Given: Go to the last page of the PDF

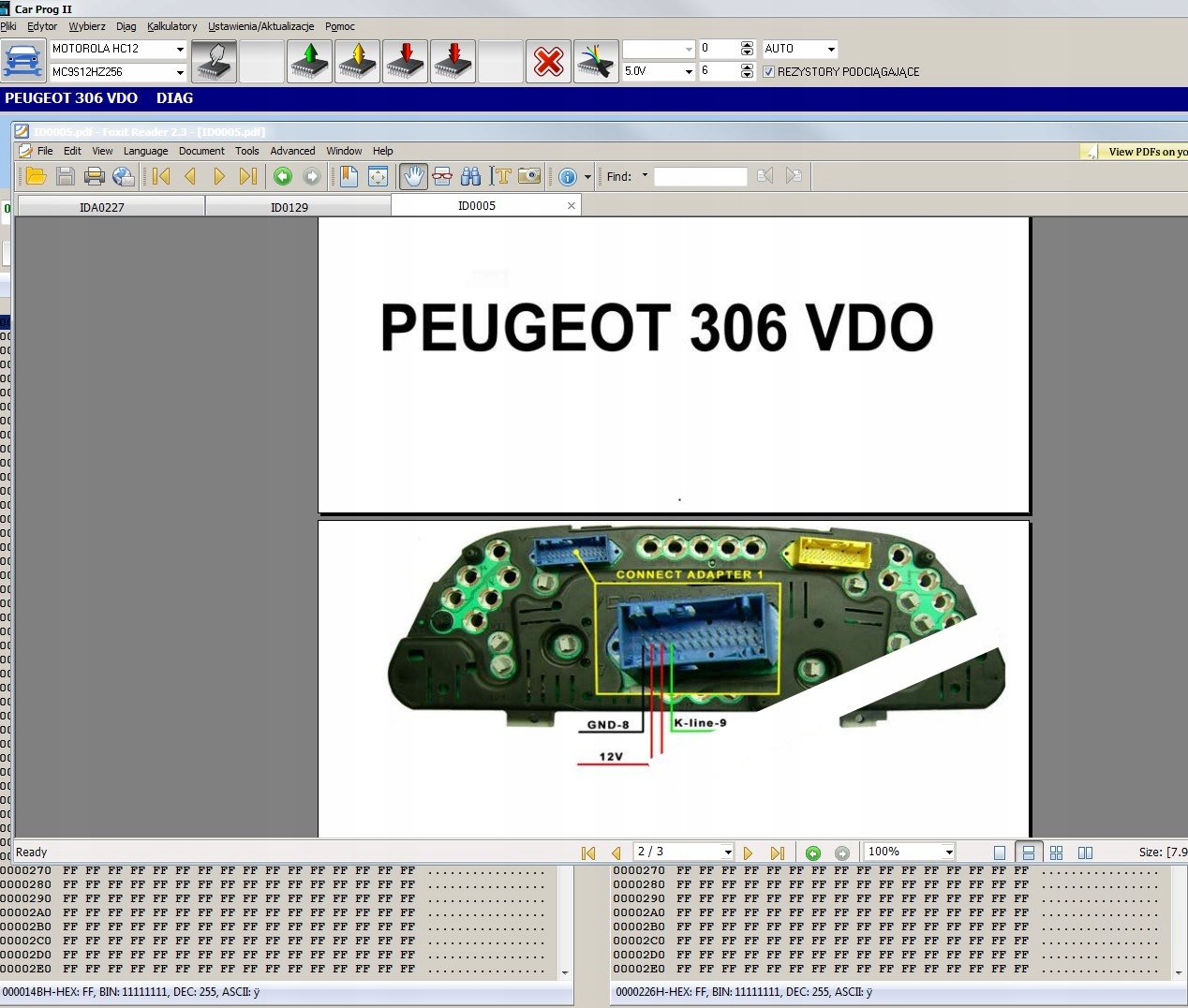Looking at the screenshot, I should 247,176.
